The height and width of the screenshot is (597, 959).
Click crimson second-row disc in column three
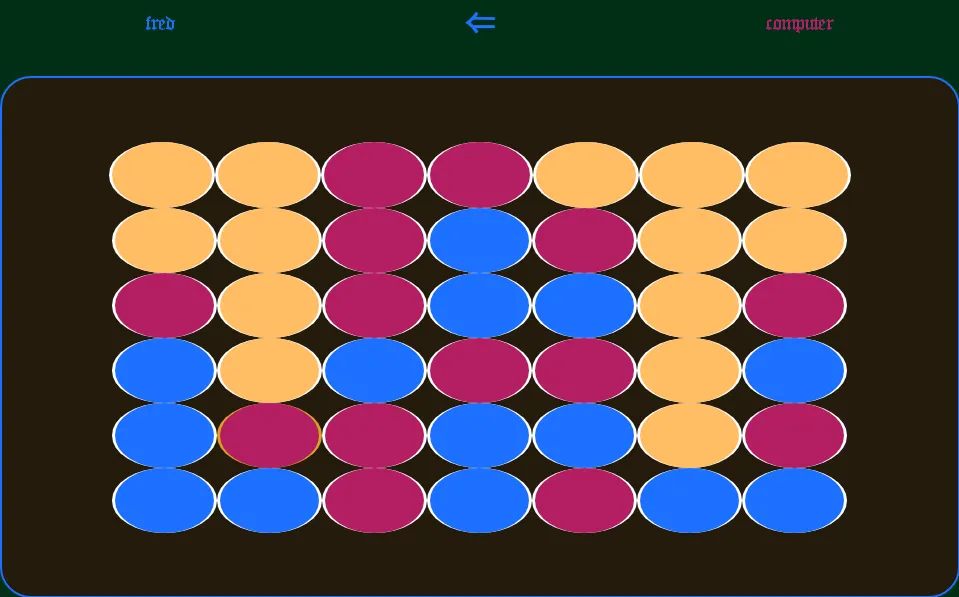point(374,240)
